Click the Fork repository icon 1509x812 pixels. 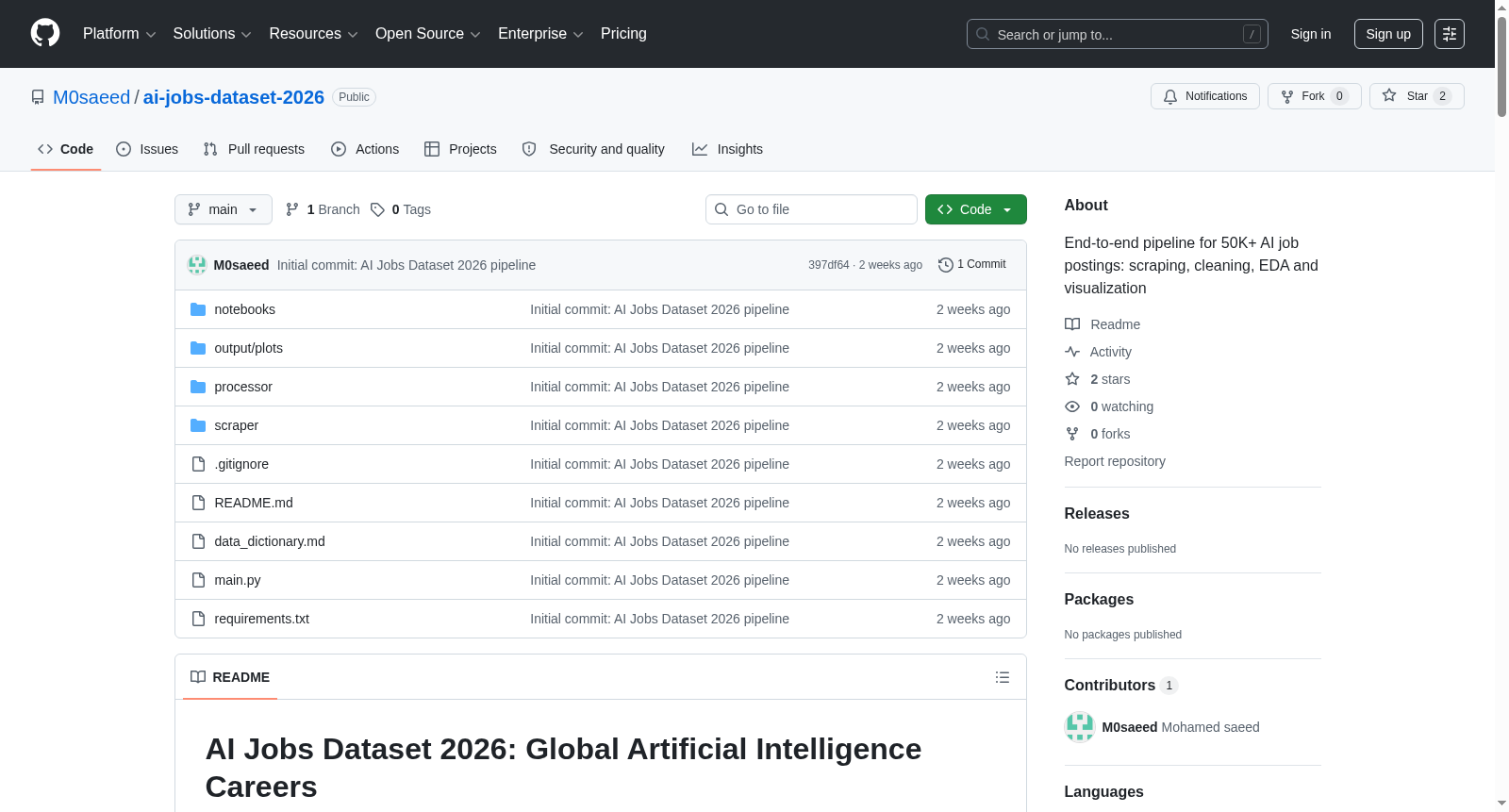tap(1287, 96)
